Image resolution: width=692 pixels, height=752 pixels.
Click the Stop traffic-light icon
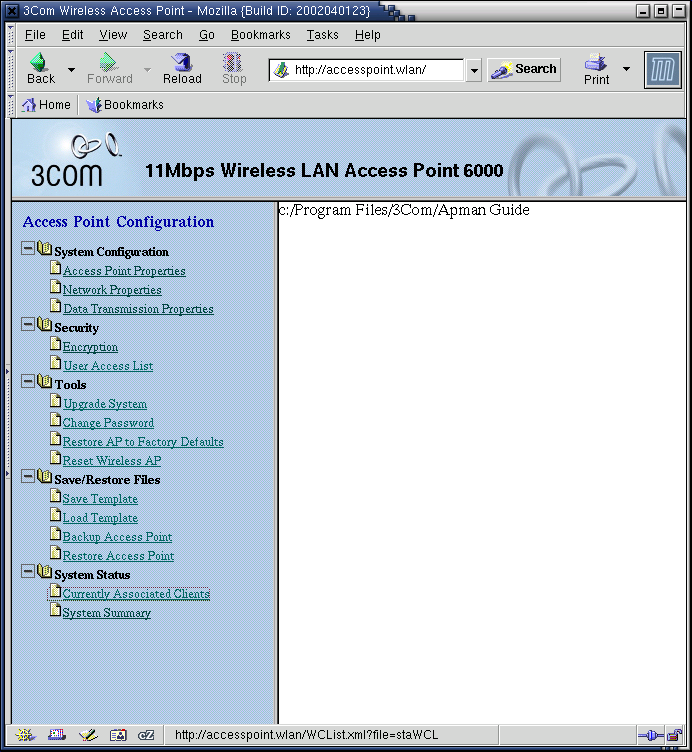click(x=233, y=62)
